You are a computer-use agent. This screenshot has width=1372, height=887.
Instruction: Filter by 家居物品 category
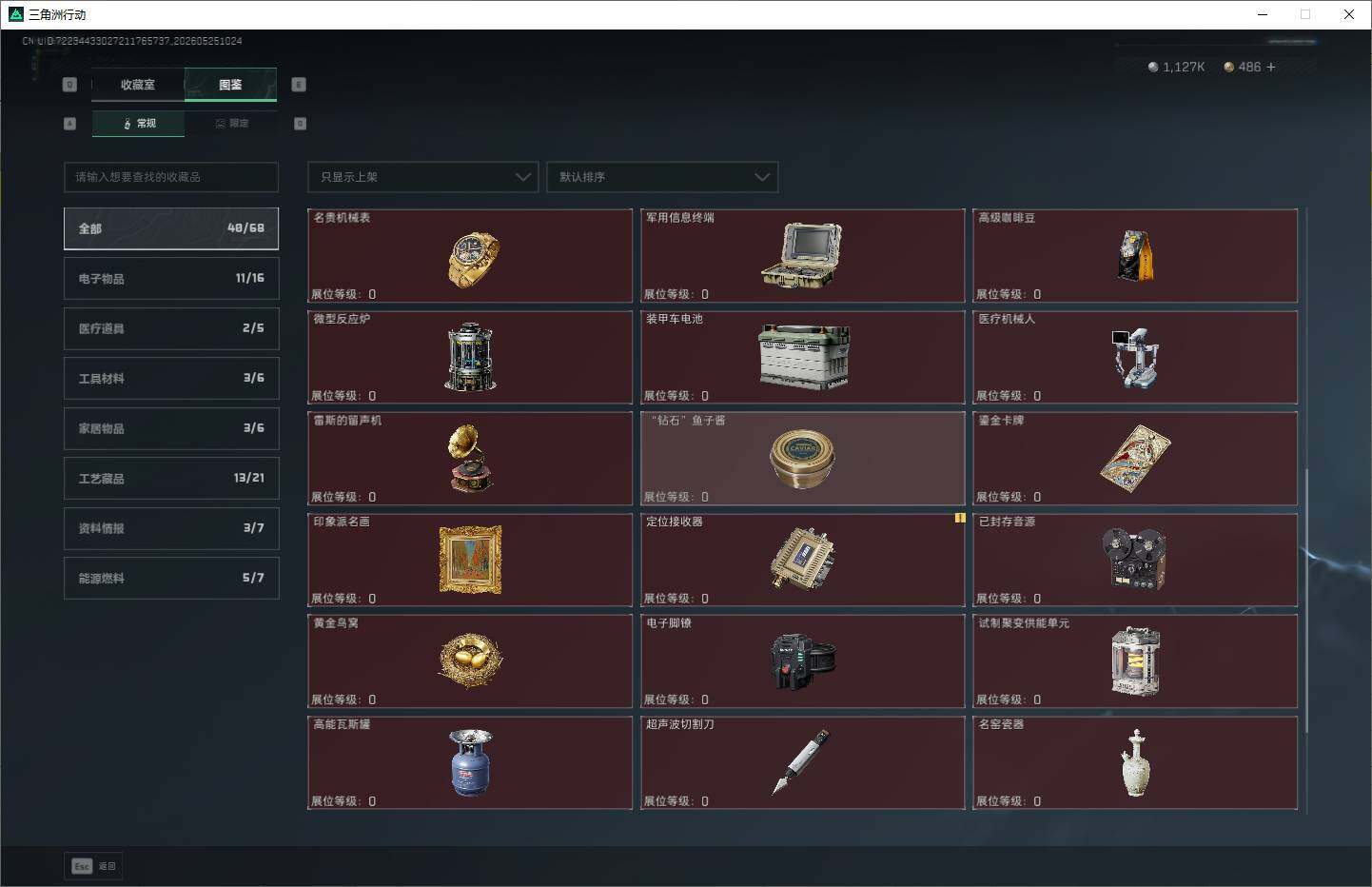171,428
